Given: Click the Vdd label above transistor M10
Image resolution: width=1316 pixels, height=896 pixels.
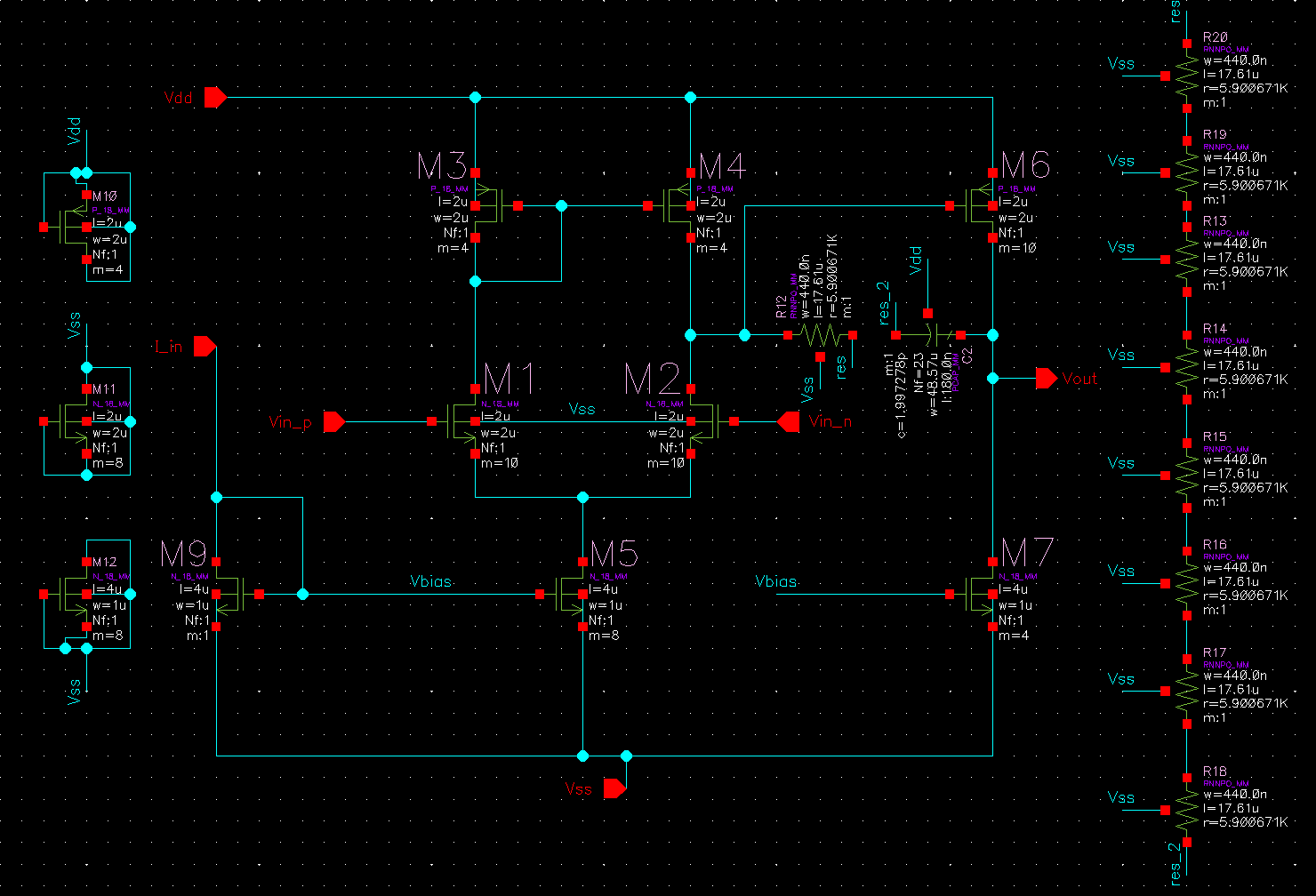Looking at the screenshot, I should pyautogui.click(x=75, y=131).
